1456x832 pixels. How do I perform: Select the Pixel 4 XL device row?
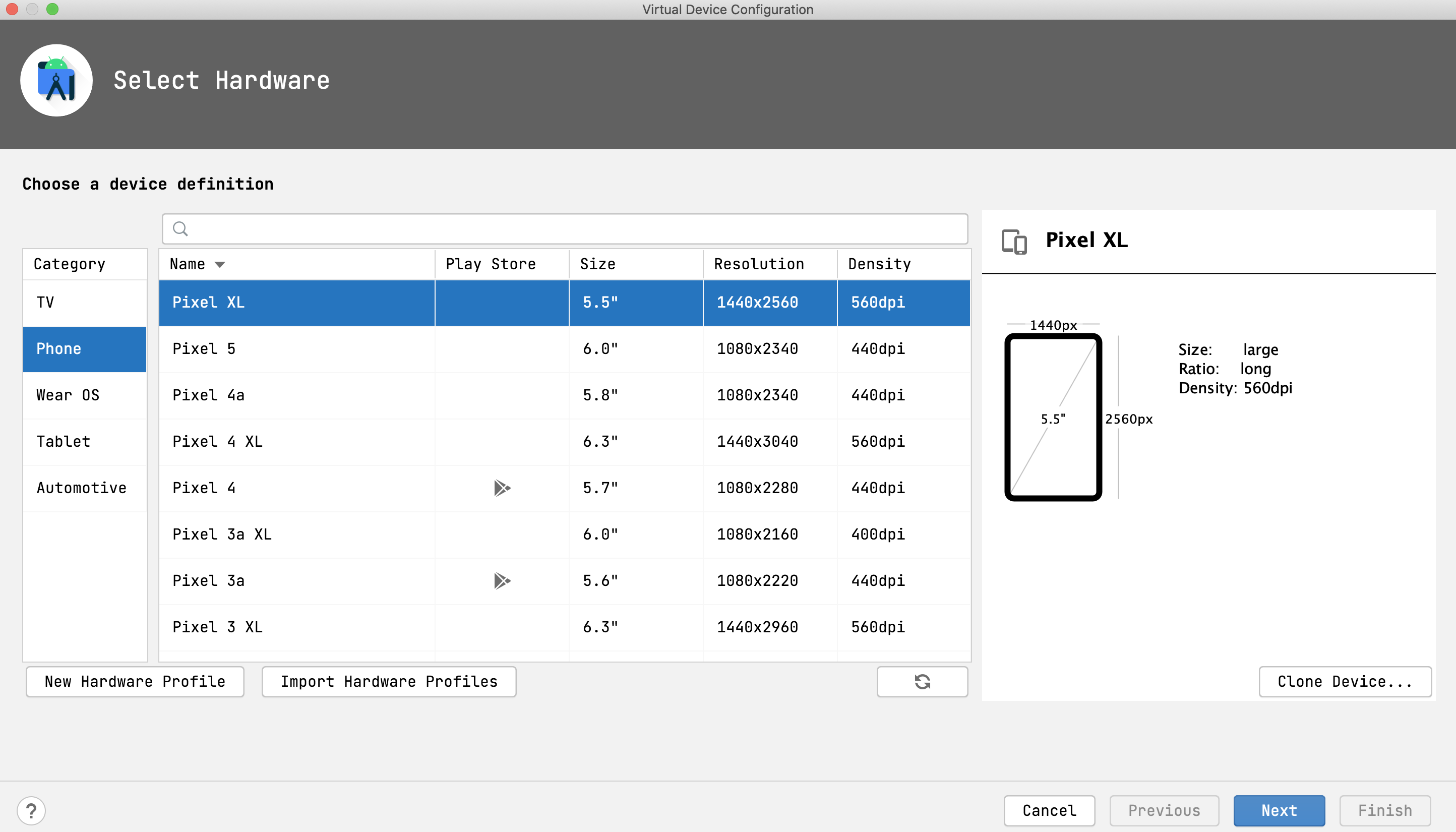pos(564,441)
